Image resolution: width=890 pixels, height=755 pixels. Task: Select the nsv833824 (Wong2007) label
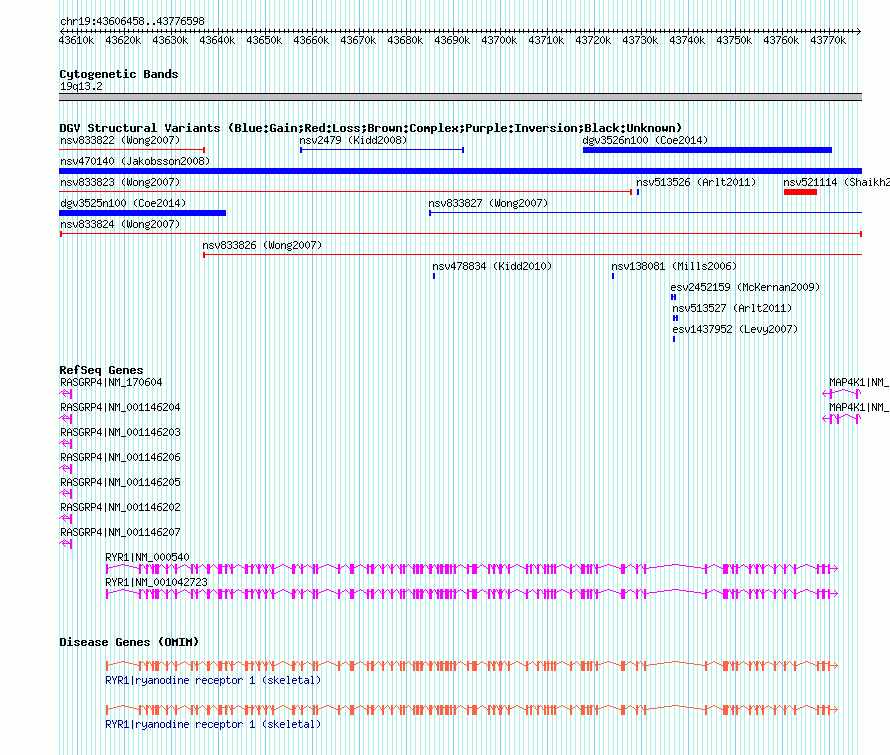coord(120,224)
